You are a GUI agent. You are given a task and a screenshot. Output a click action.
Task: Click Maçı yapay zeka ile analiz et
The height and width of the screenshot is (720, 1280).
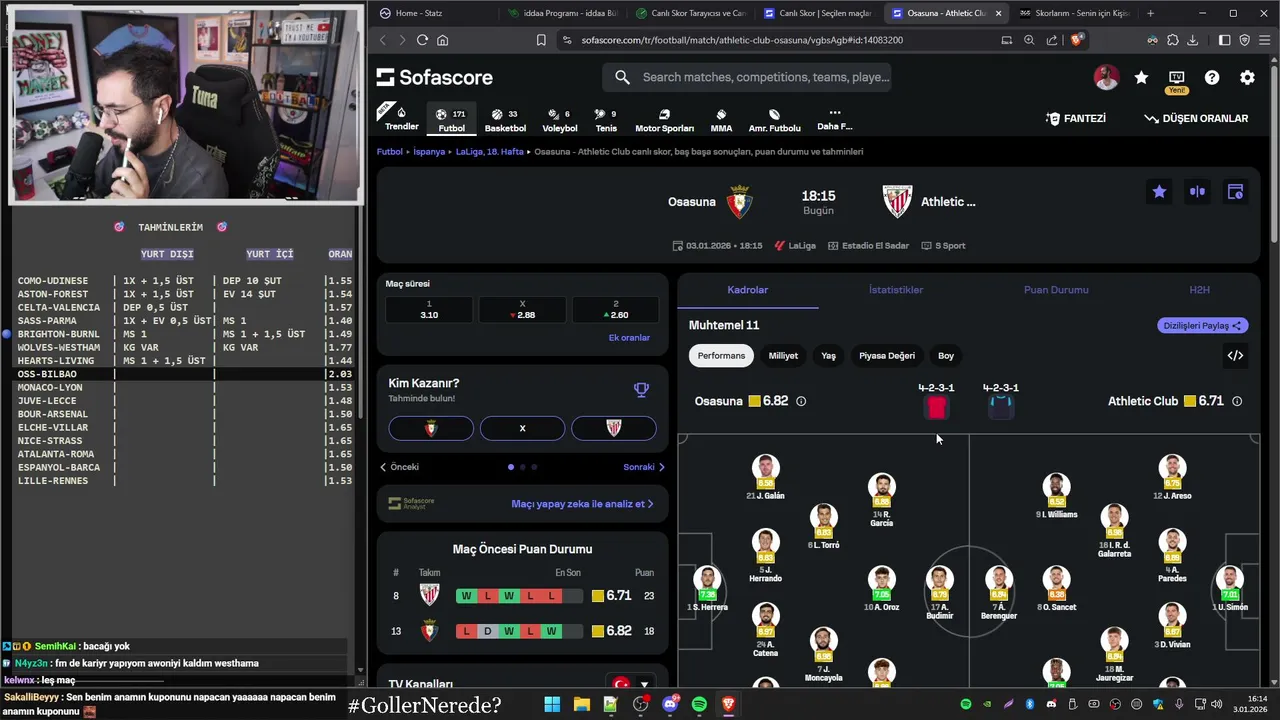point(582,504)
